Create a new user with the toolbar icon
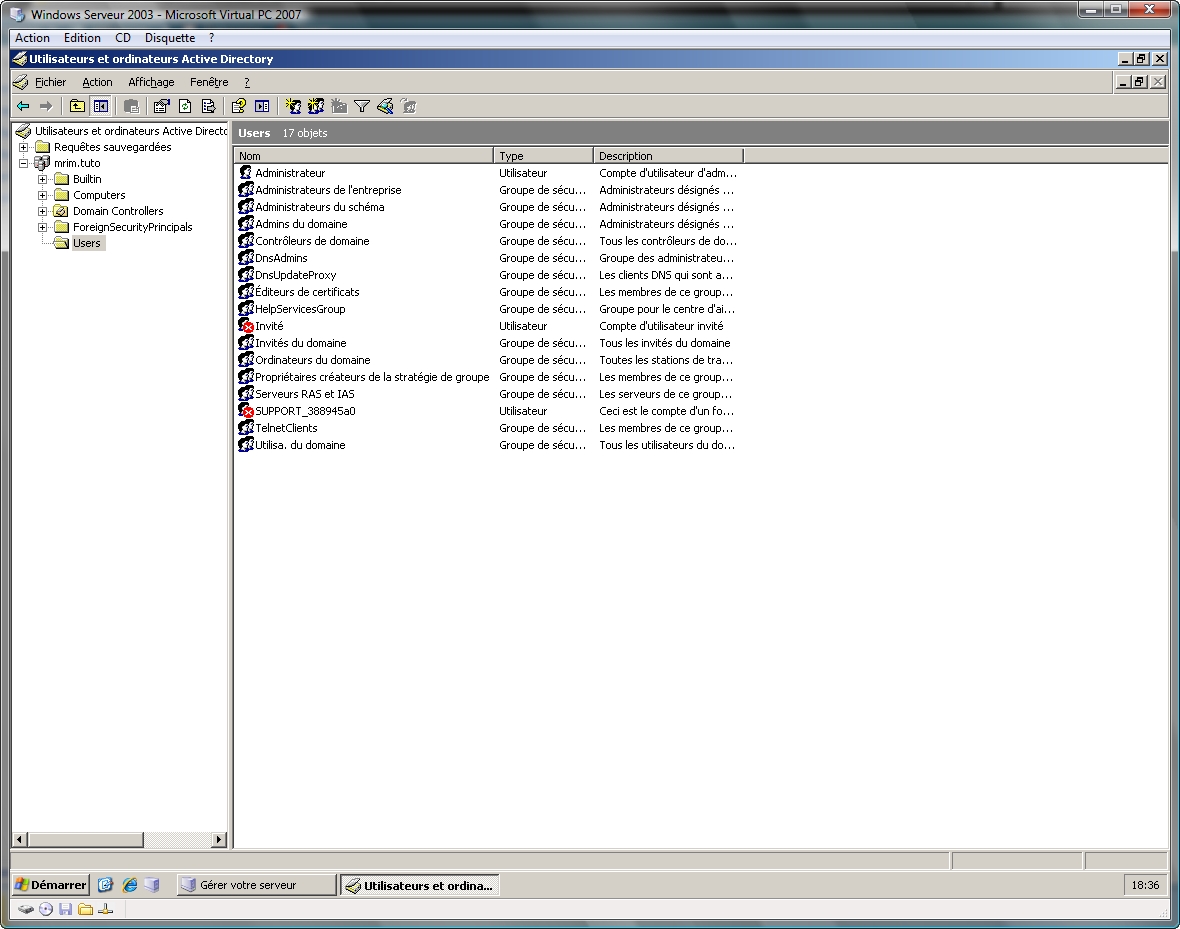The height and width of the screenshot is (929, 1180). tap(293, 106)
